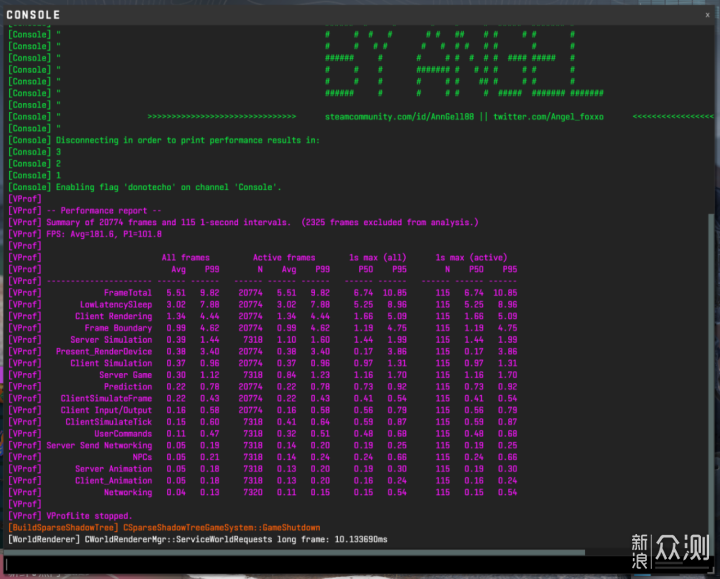Click the UserCommands row label
The width and height of the screenshot is (720, 579).
[123, 433]
